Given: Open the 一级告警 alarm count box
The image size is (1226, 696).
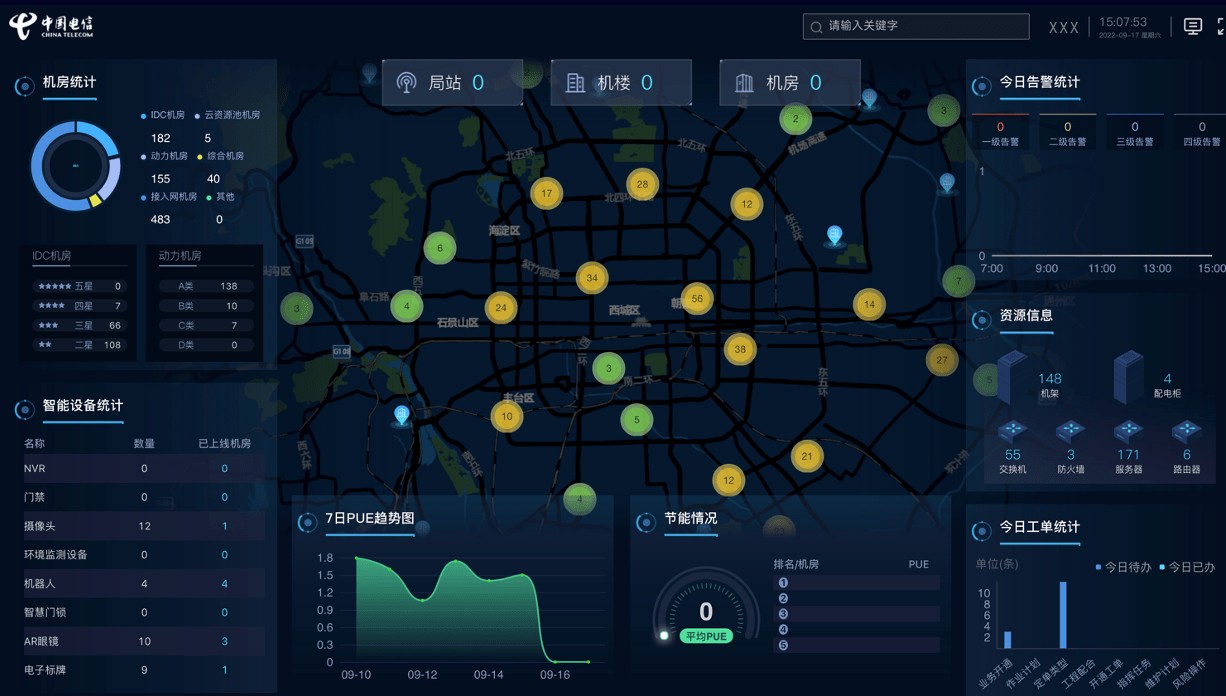Looking at the screenshot, I should coord(1000,133).
